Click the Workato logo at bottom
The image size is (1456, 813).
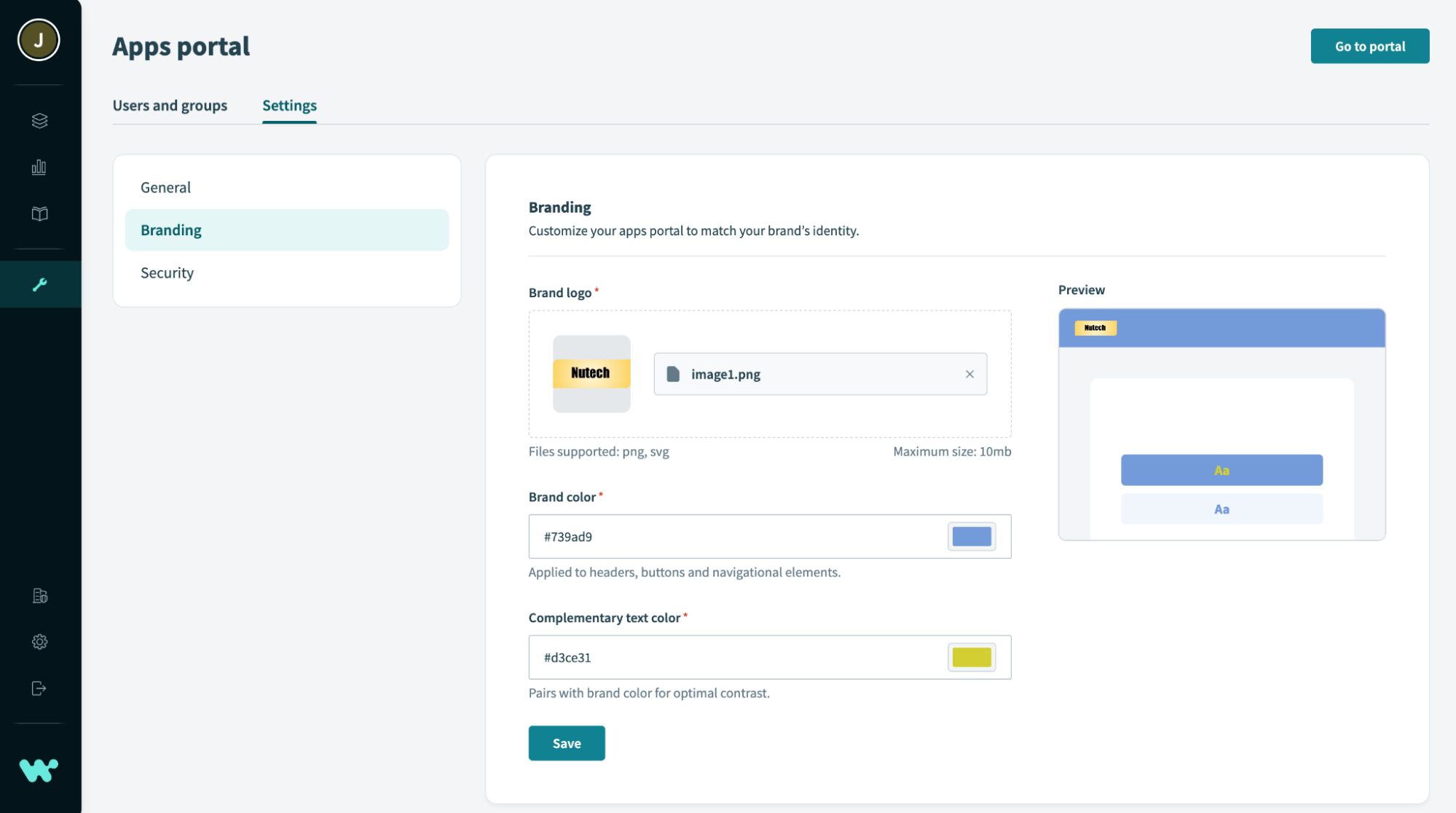pos(39,770)
